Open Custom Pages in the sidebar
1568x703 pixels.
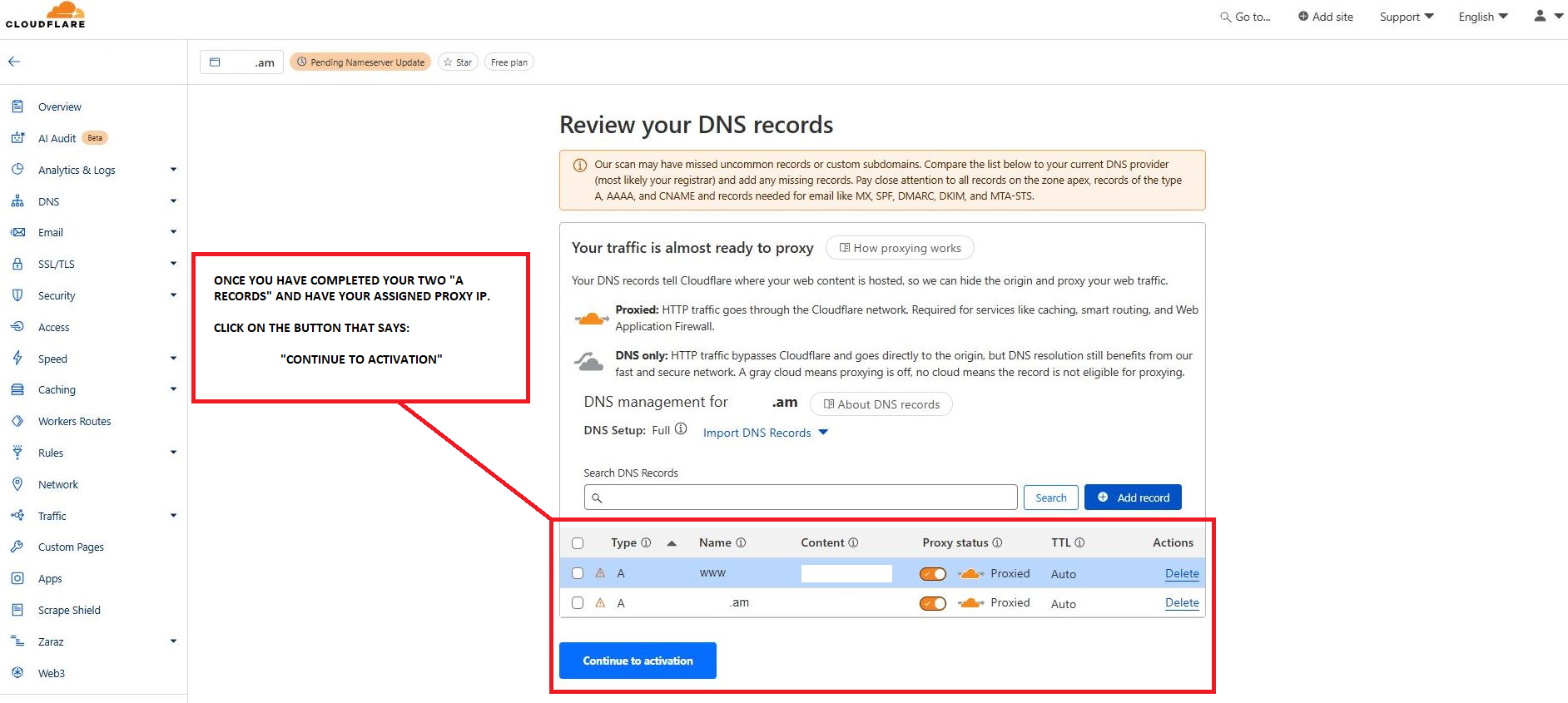[x=71, y=547]
